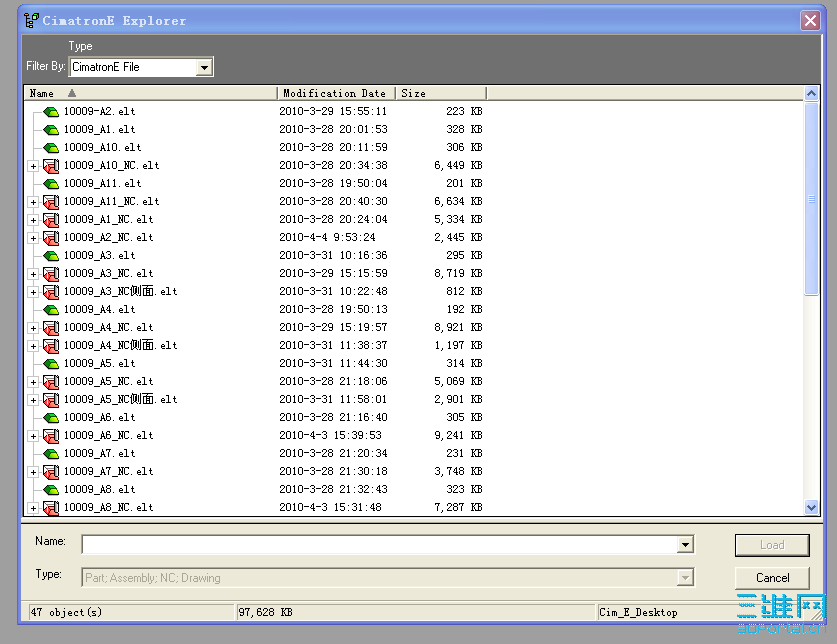Viewport: 837px width, 644px height.
Task: Expand the 10009_A2_NC.elt tree node
Action: (34, 238)
